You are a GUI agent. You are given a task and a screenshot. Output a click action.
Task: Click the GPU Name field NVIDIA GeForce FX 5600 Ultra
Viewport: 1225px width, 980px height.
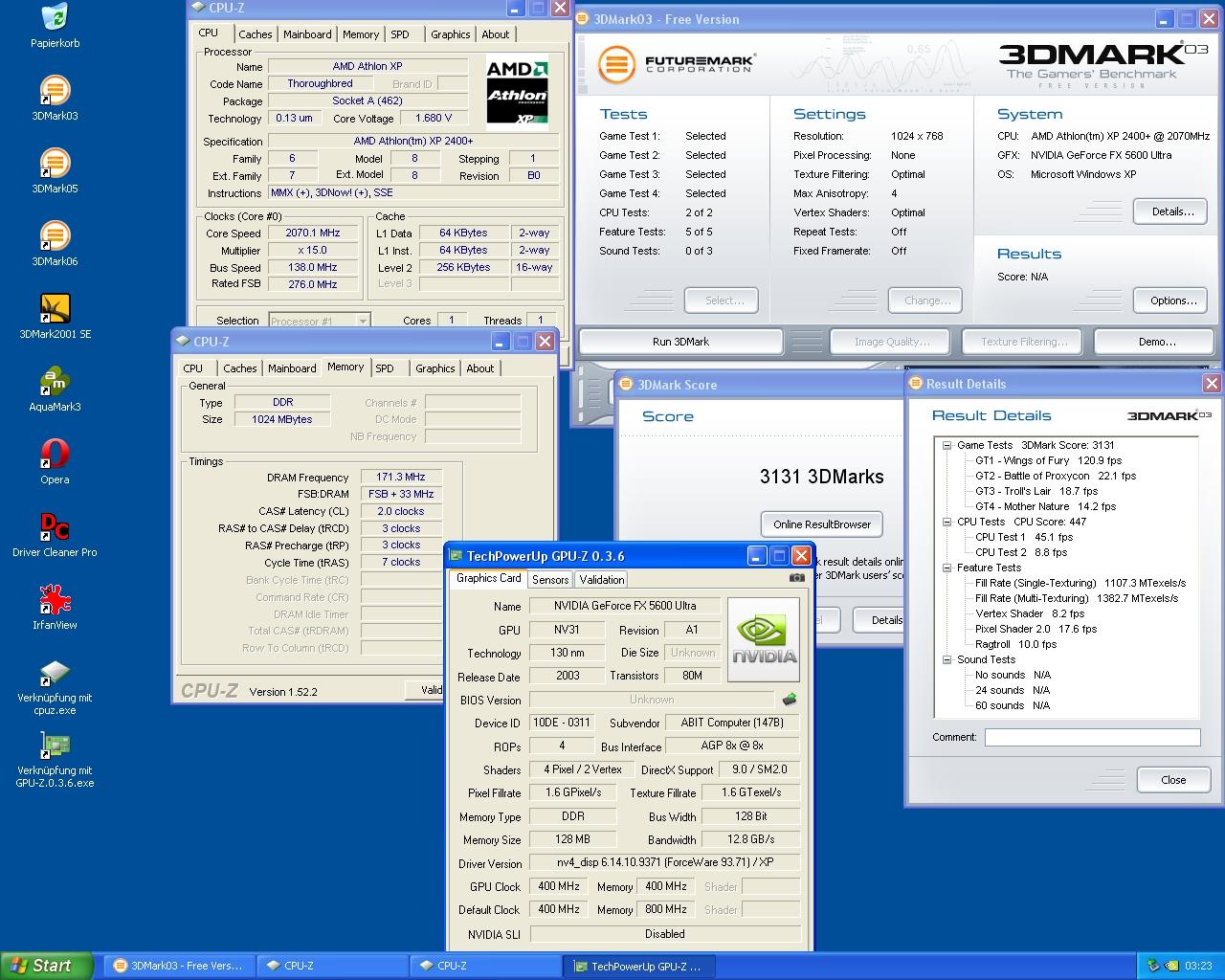coord(625,606)
